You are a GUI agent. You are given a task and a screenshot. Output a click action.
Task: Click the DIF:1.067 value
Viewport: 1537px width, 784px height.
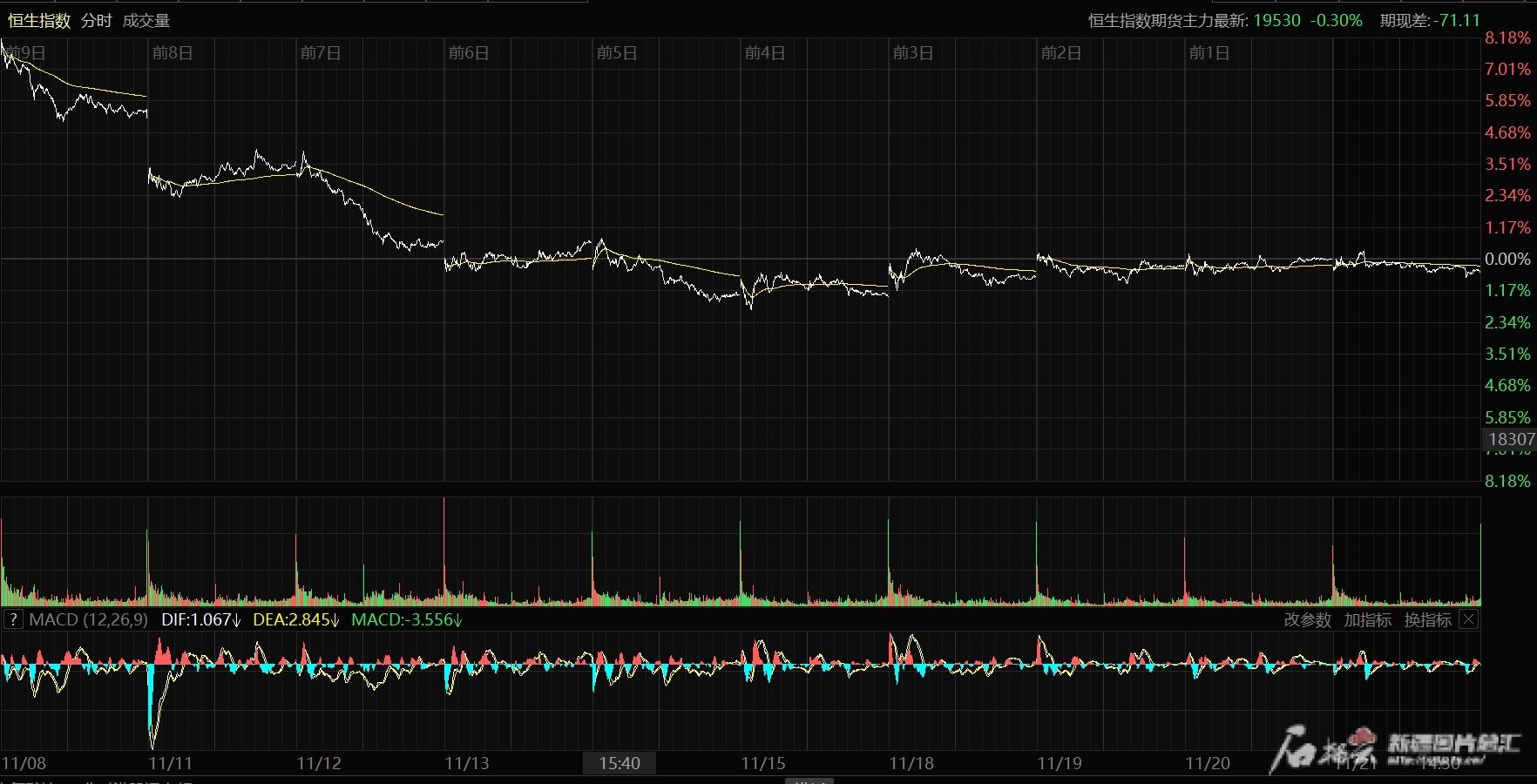(201, 619)
